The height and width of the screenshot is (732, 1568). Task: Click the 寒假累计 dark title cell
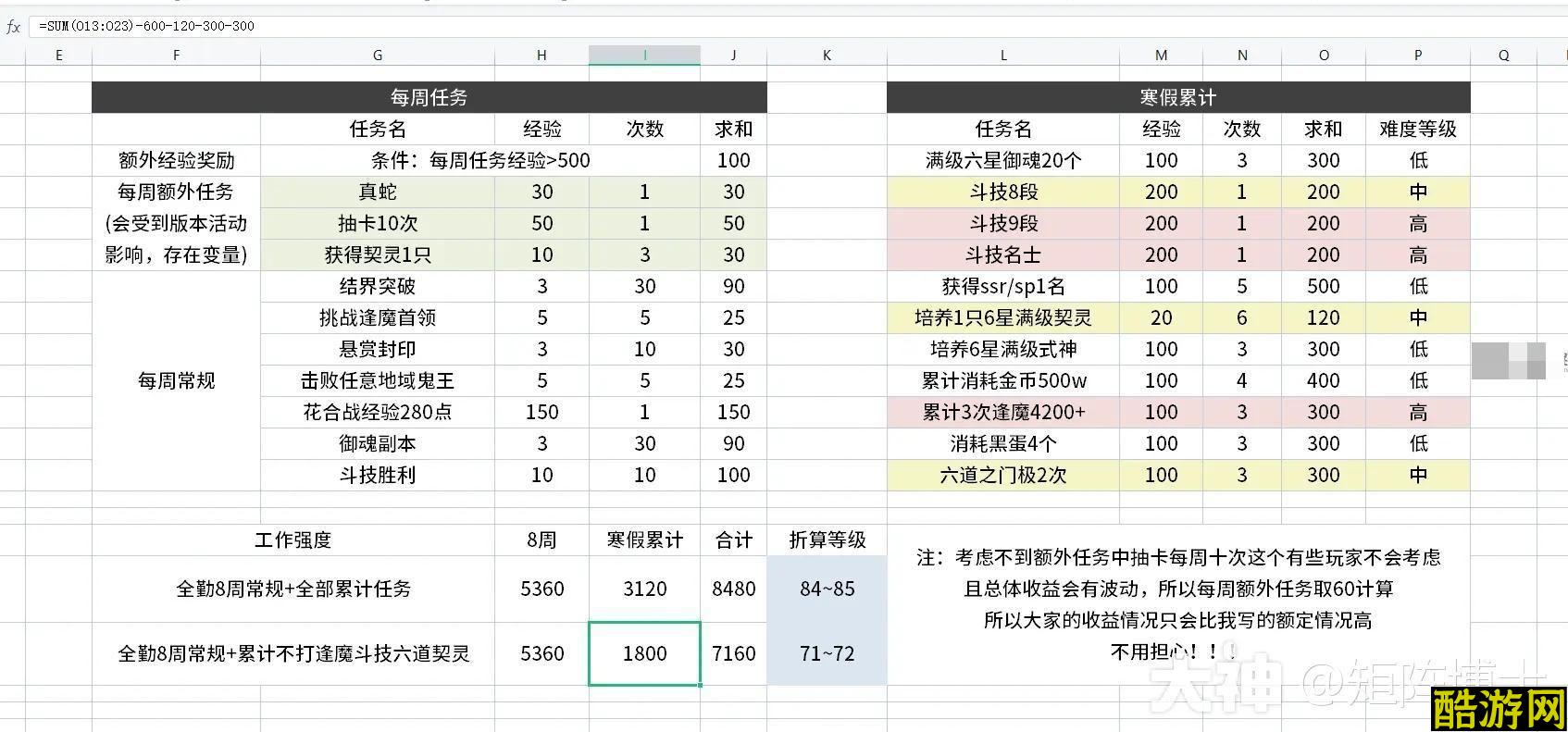click(1178, 97)
